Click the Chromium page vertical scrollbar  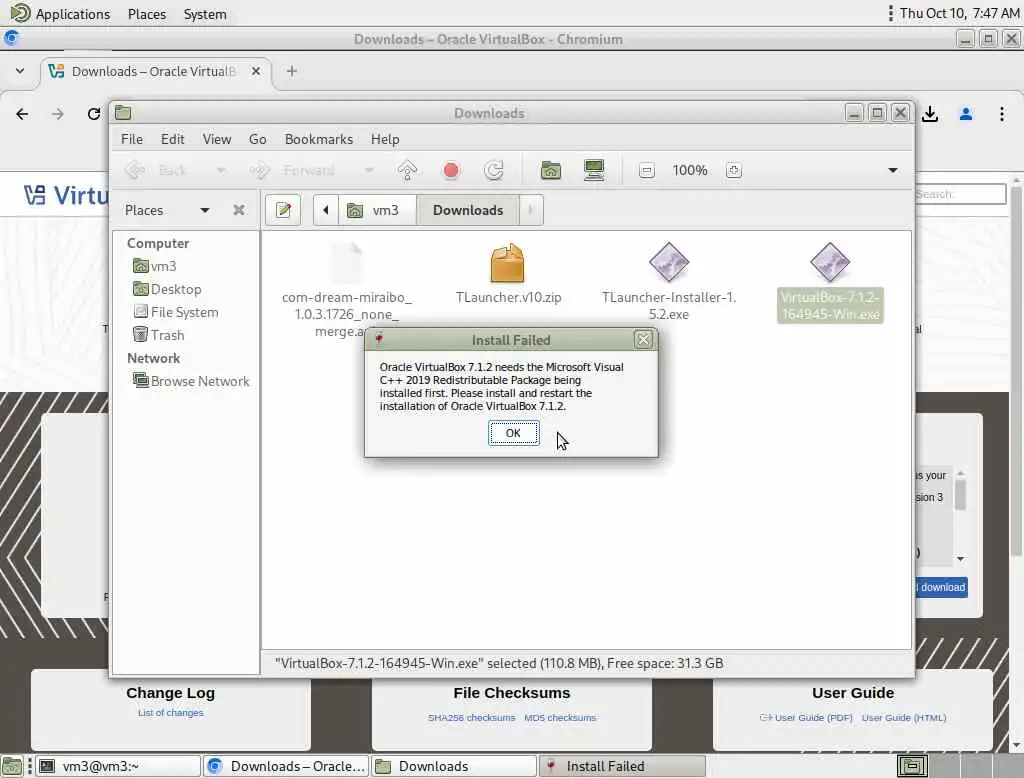pyautogui.click(x=1016, y=372)
